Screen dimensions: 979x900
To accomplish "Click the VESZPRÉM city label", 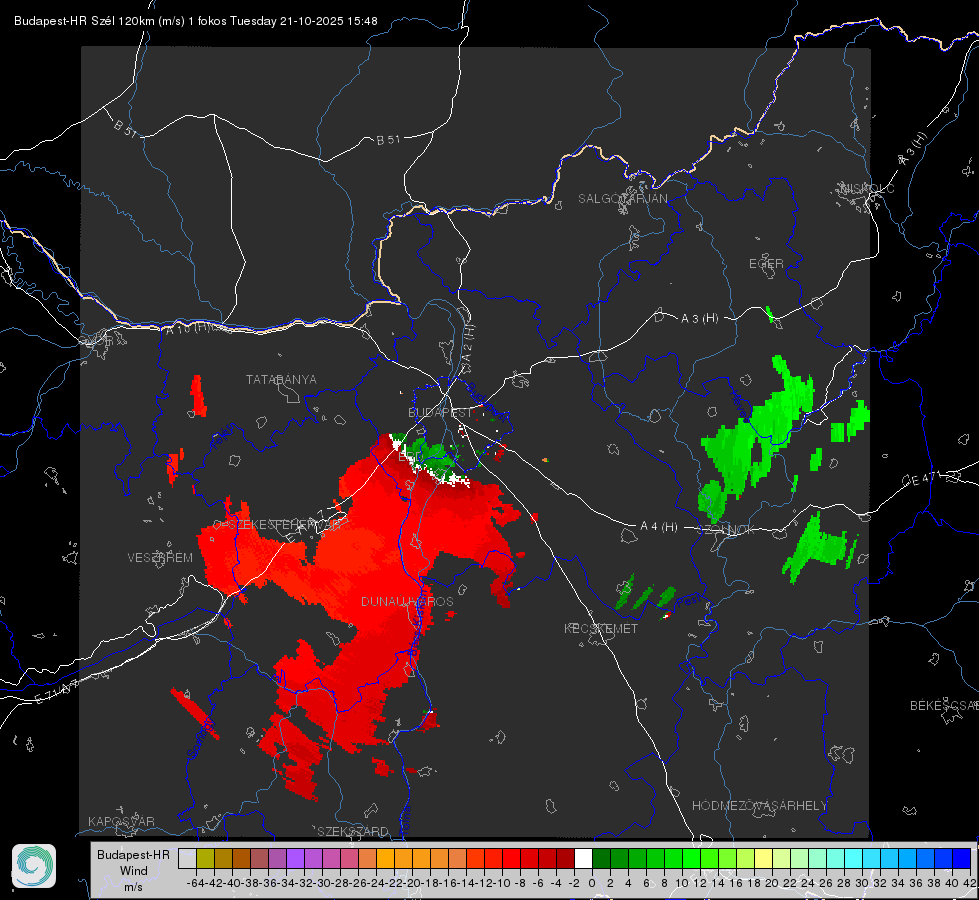I will pos(160,557).
